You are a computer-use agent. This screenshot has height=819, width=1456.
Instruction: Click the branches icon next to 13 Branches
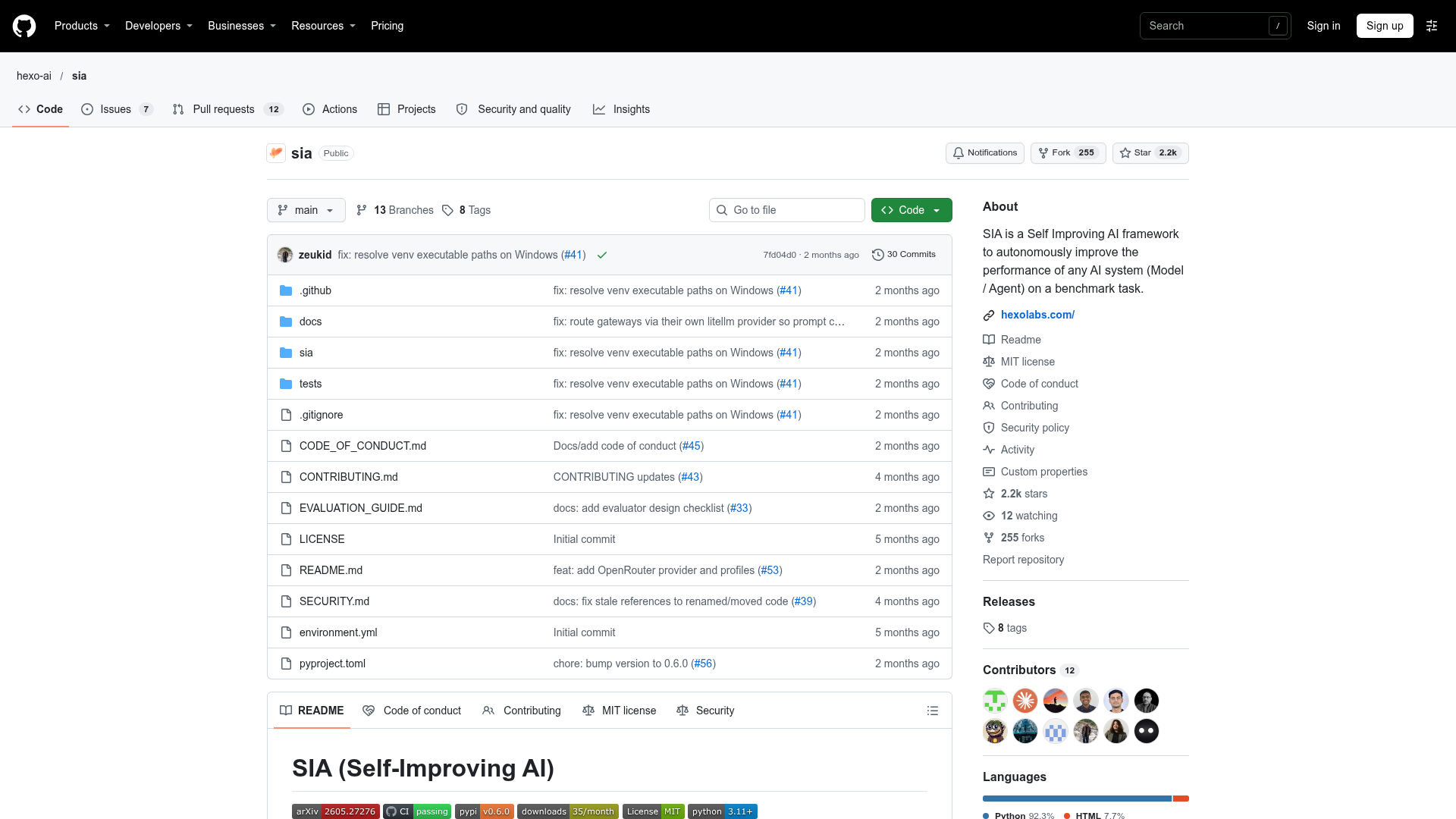(x=362, y=210)
